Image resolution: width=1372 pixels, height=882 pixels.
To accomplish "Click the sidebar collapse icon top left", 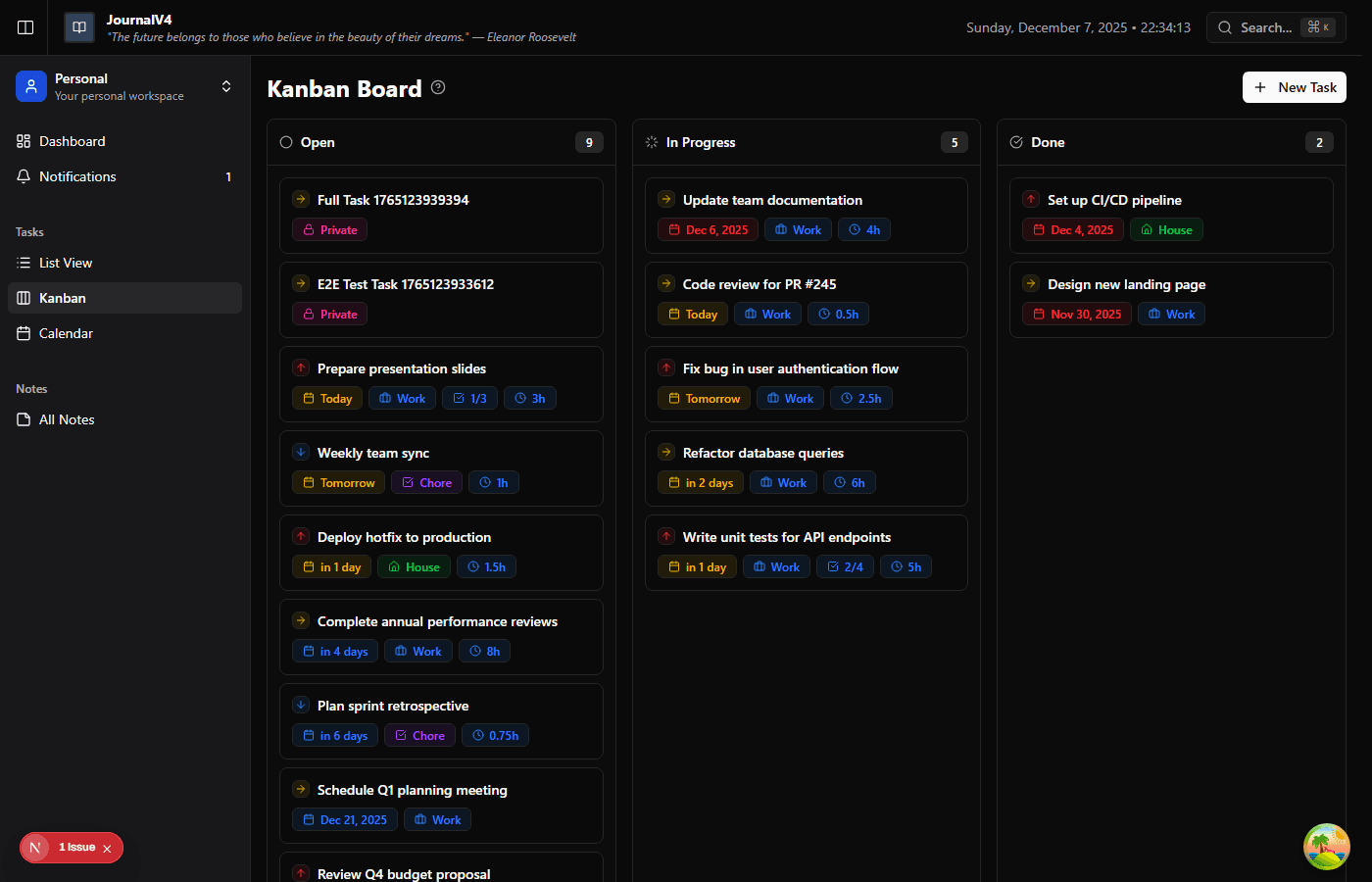I will 24,27.
